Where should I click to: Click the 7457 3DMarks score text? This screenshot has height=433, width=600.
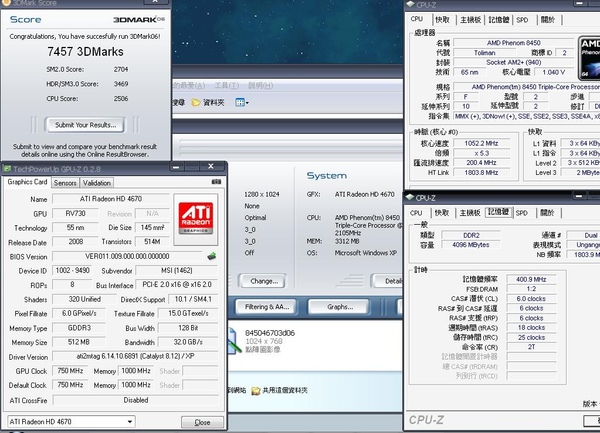coord(85,52)
